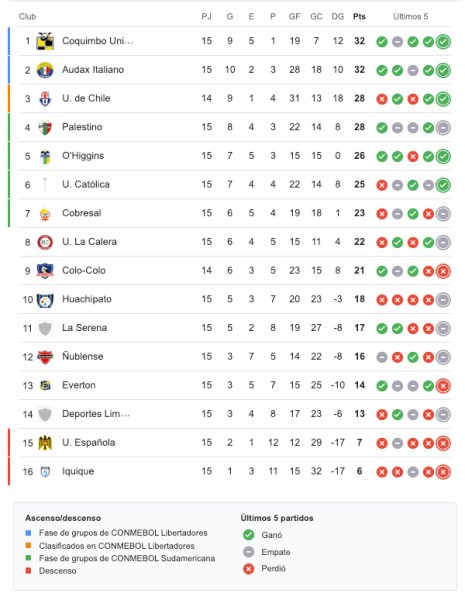
Task: Click the Everton team name
Action: click(79, 385)
